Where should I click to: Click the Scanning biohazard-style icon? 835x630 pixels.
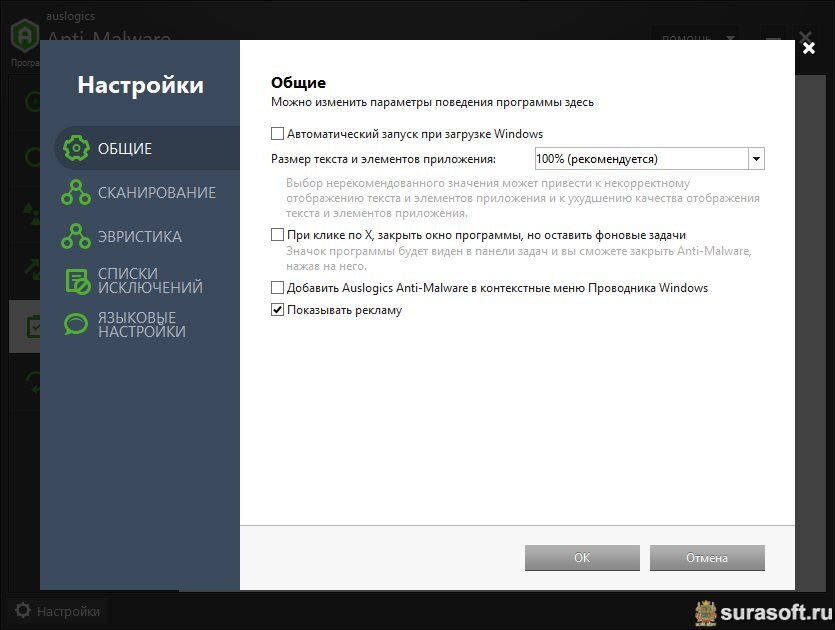click(76, 192)
